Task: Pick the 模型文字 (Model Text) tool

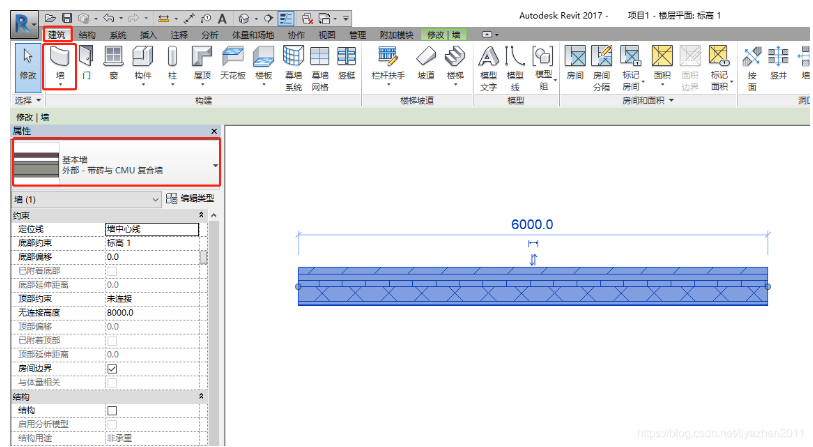Action: pos(489,58)
